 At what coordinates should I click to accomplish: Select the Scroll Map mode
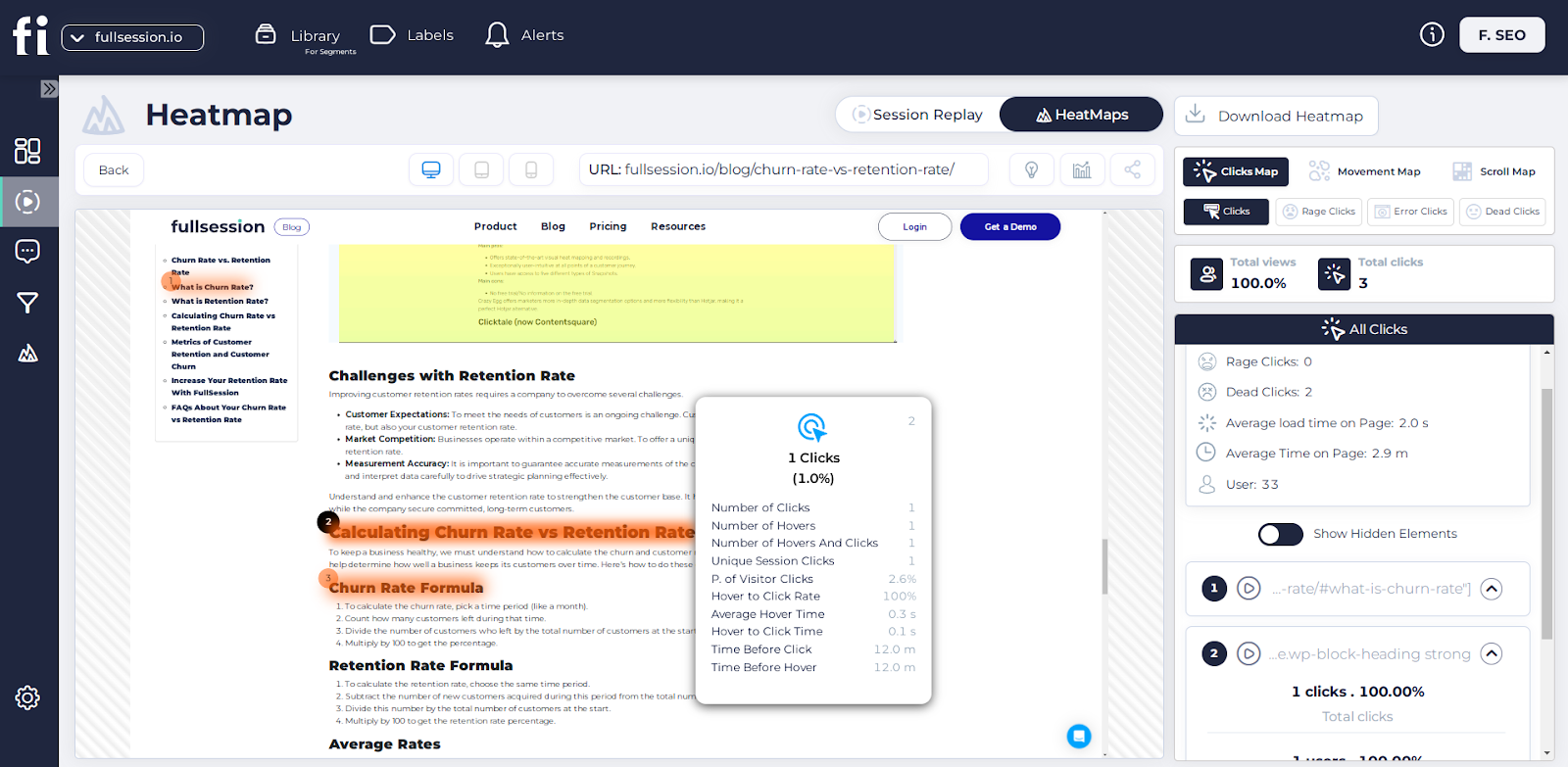pyautogui.click(x=1494, y=171)
